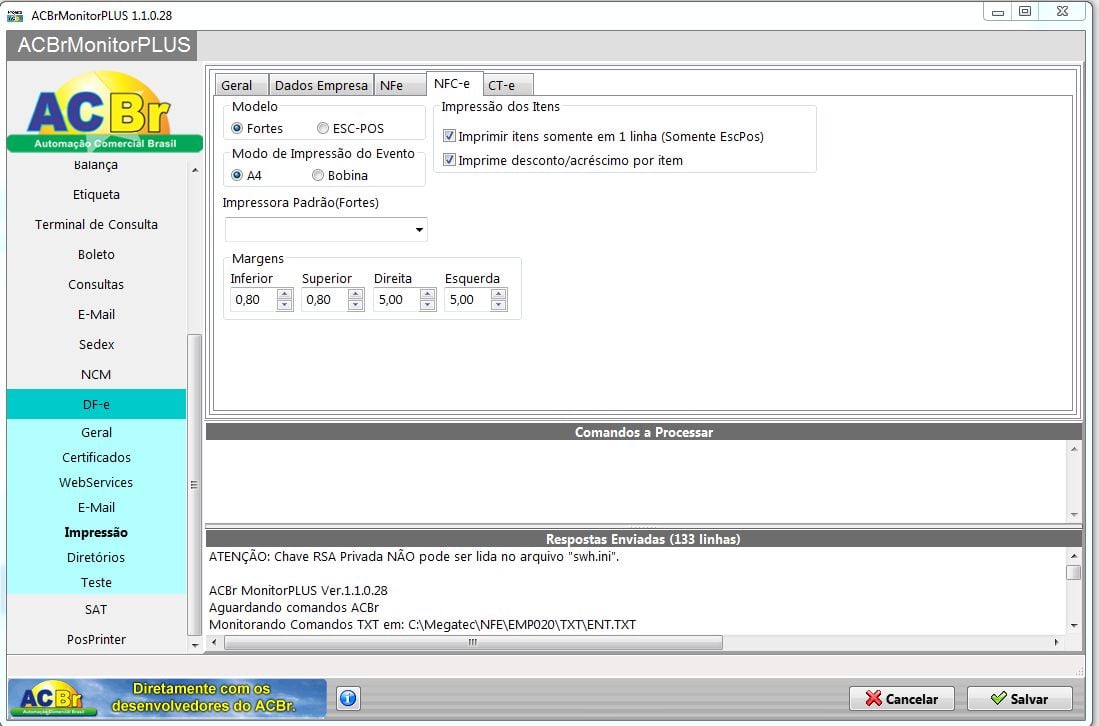Open the E-Mail sub-item under DF-e
This screenshot has width=1099, height=726.
(96, 507)
